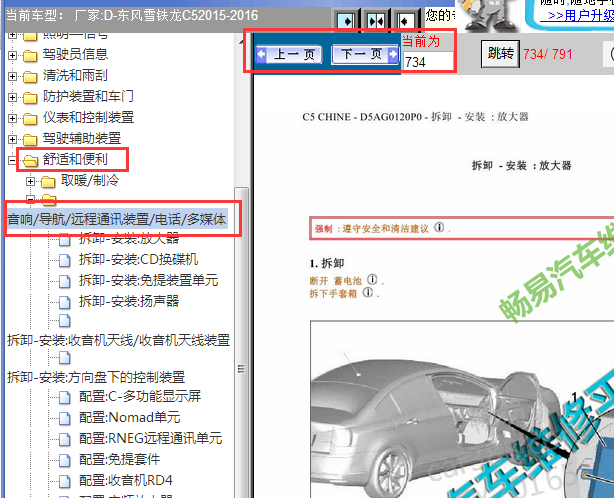Open 配置:Nomad单元 document
614x498 pixels.
[130, 417]
